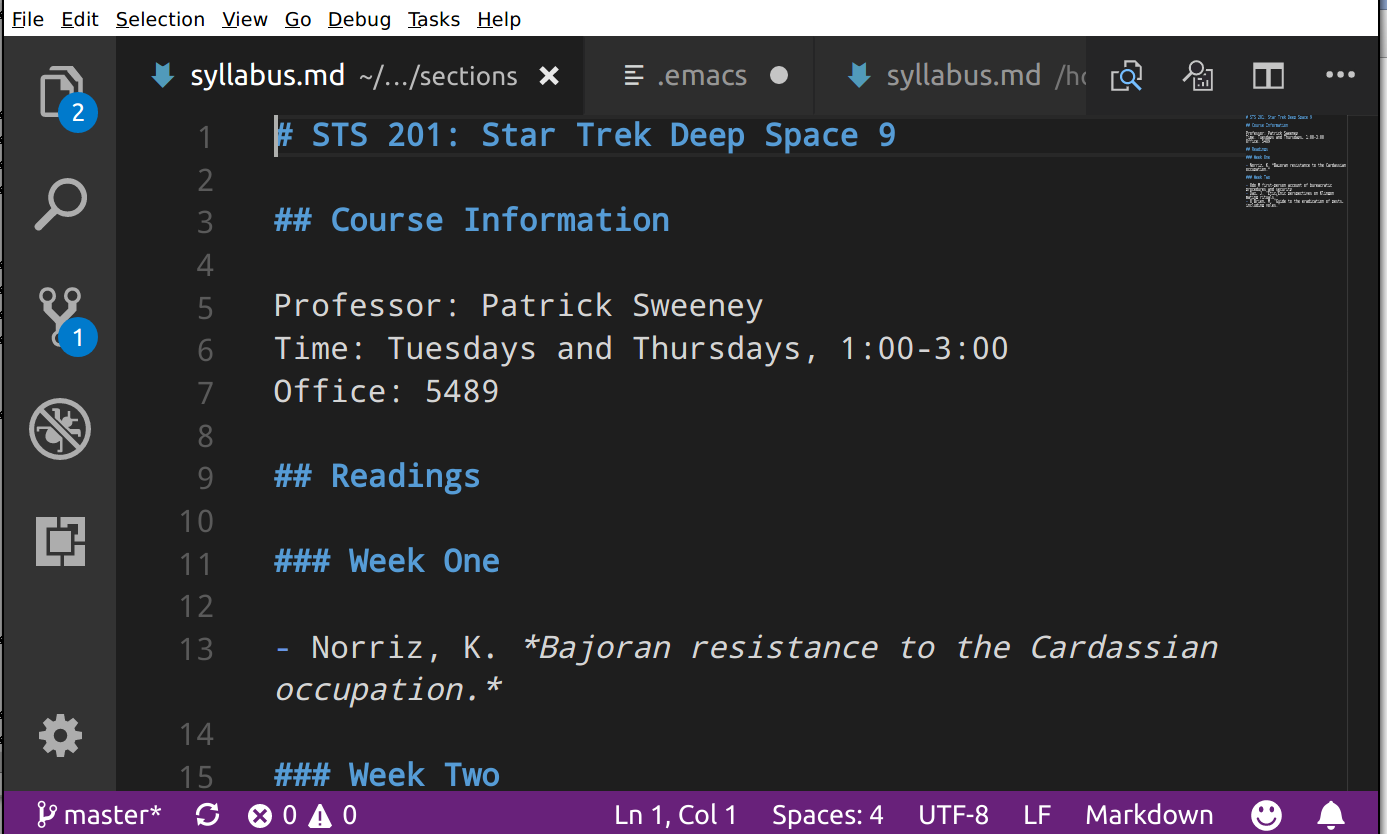This screenshot has height=834, width=1387.
Task: Click line number 12 in gutter
Action: click(196, 606)
